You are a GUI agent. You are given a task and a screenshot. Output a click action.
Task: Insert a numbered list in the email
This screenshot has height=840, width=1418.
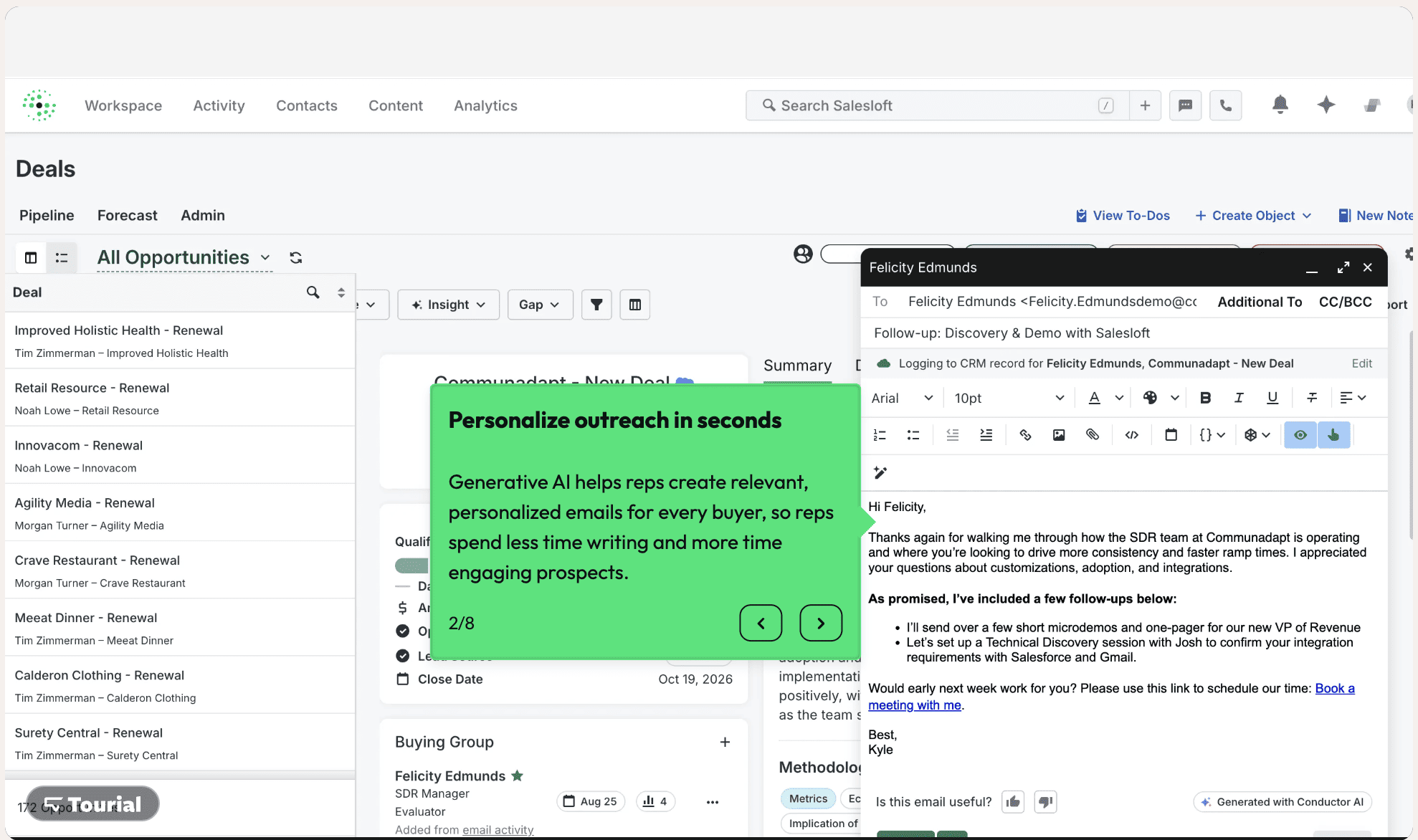tap(880, 435)
